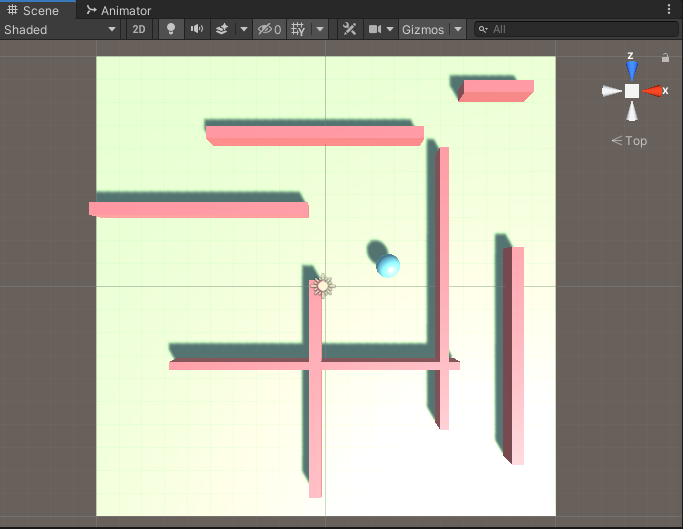This screenshot has height=529, width=683.
Task: Toggle the Gizmos button
Action: (423, 29)
